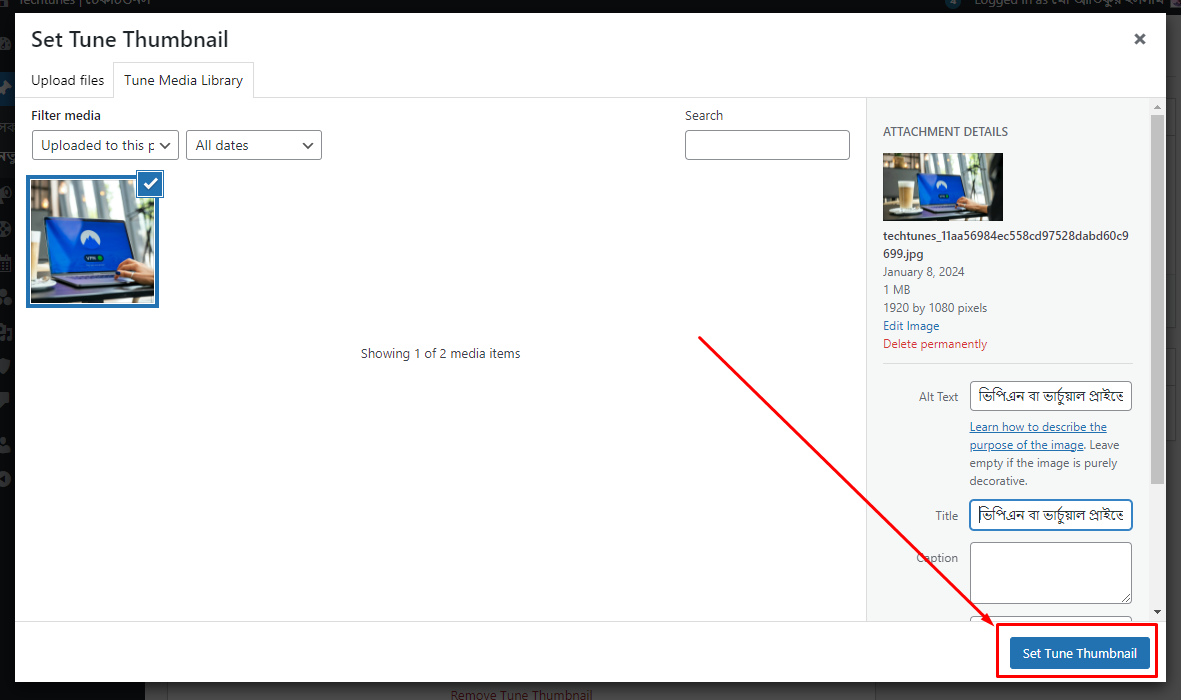
Task: Select the laptop VPN image thumbnail
Action: pos(92,241)
